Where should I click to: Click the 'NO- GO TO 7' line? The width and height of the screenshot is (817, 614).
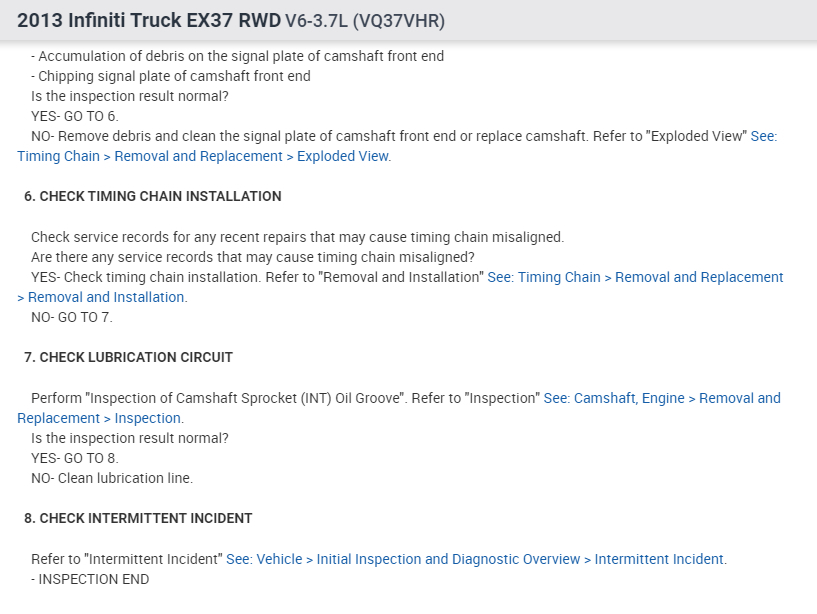tap(72, 317)
